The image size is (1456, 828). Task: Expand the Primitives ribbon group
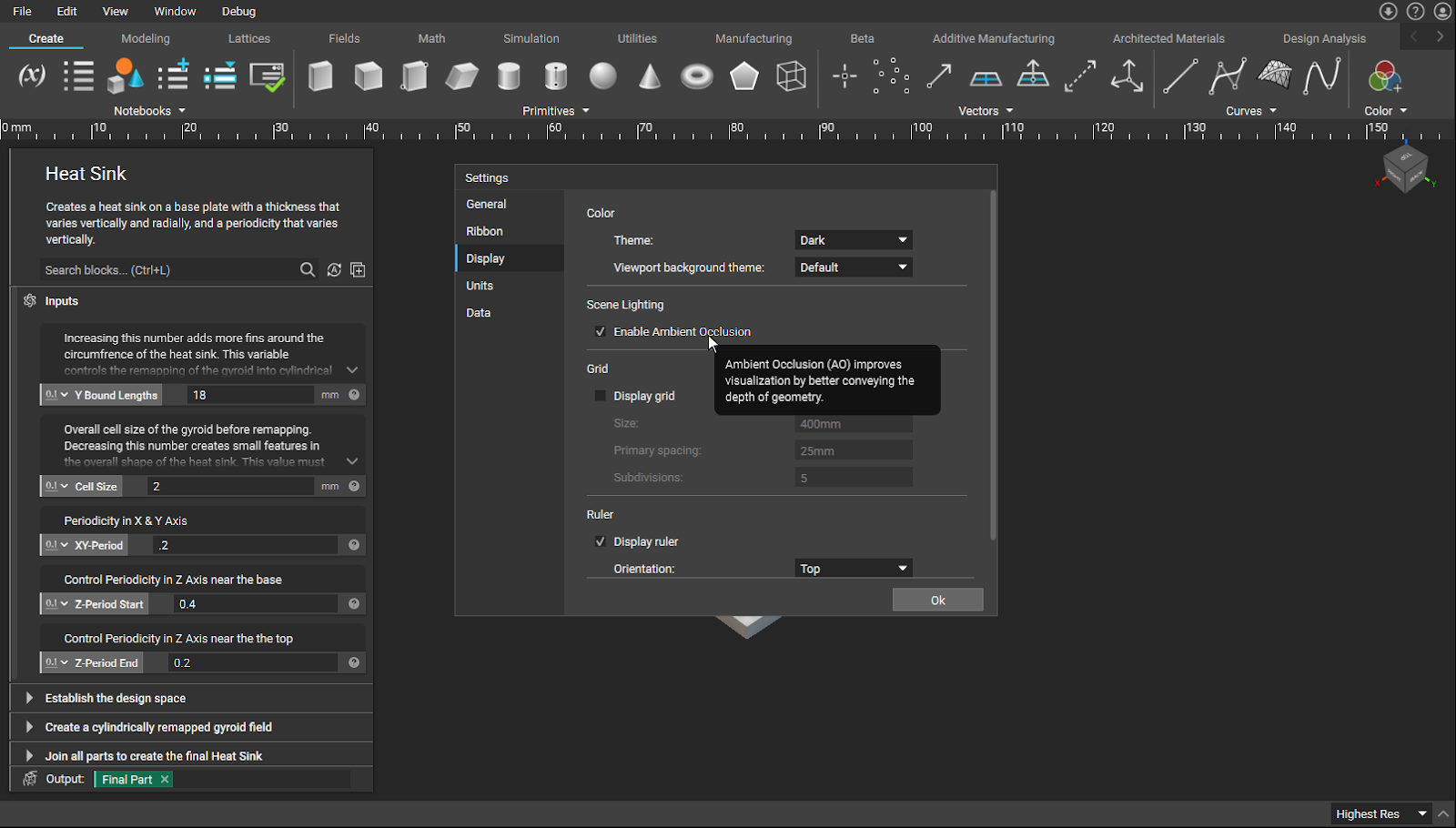pyautogui.click(x=556, y=111)
